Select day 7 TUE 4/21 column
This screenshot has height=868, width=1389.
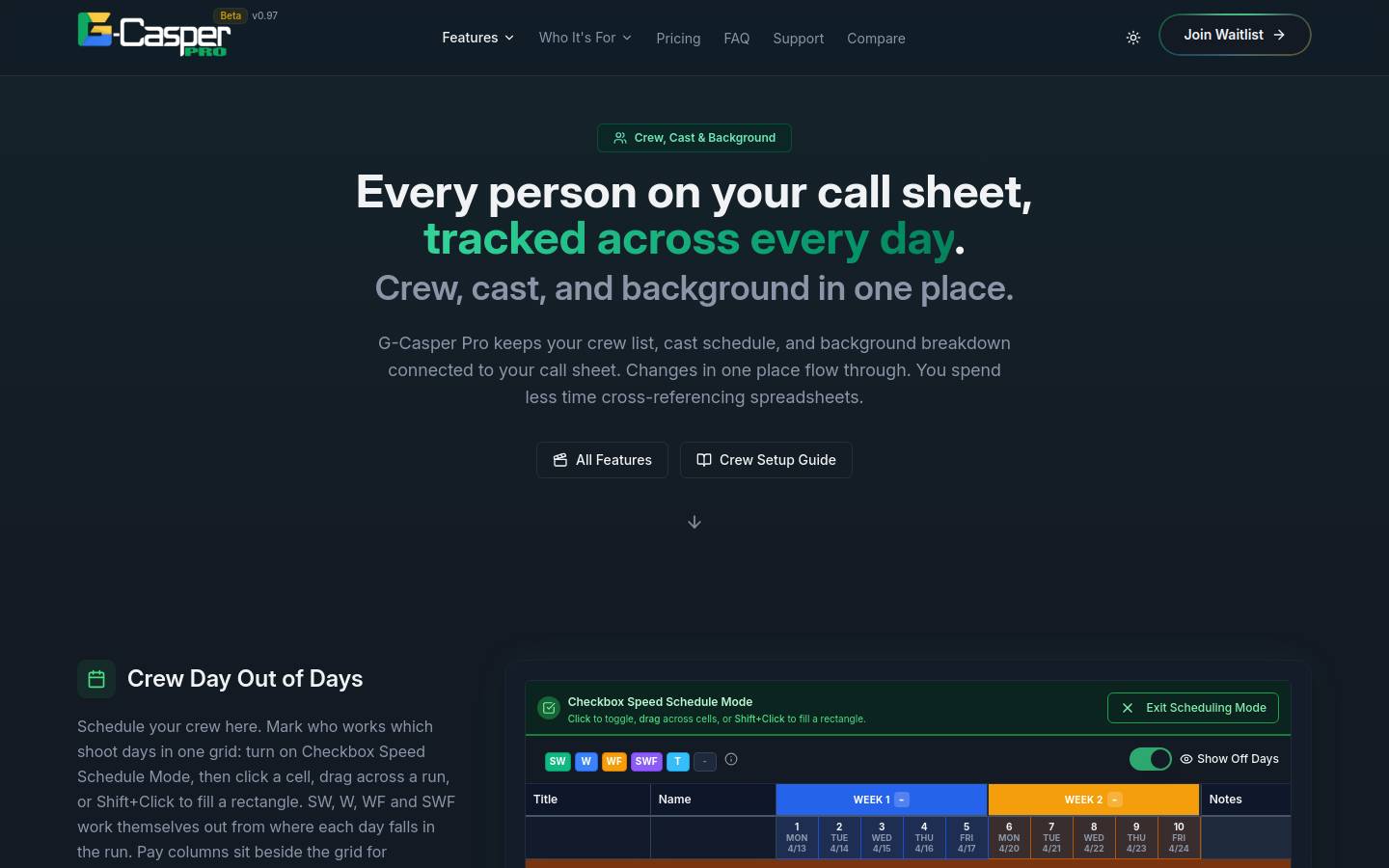pyautogui.click(x=1051, y=837)
